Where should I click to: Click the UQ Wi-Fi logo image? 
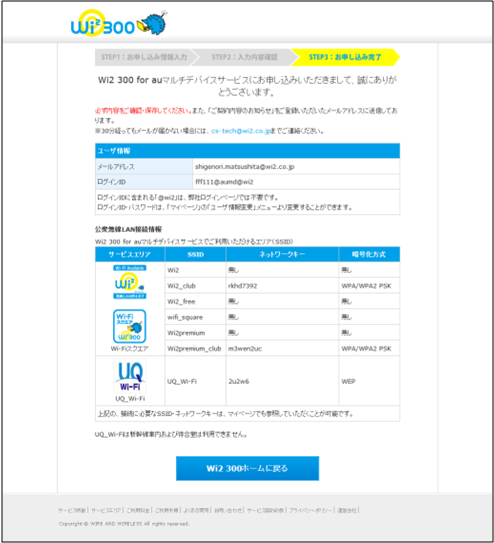pos(130,376)
